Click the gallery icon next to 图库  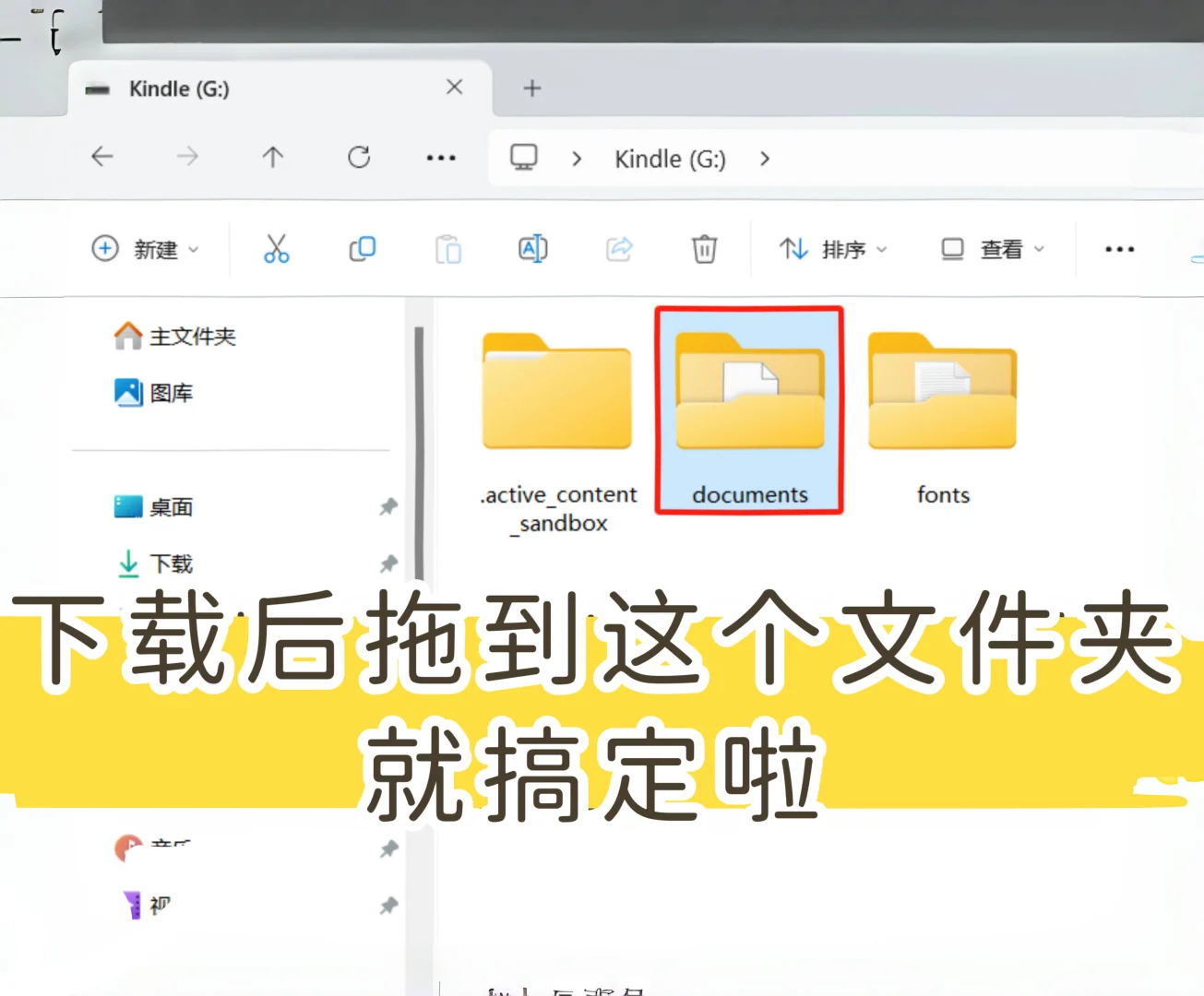click(x=128, y=393)
